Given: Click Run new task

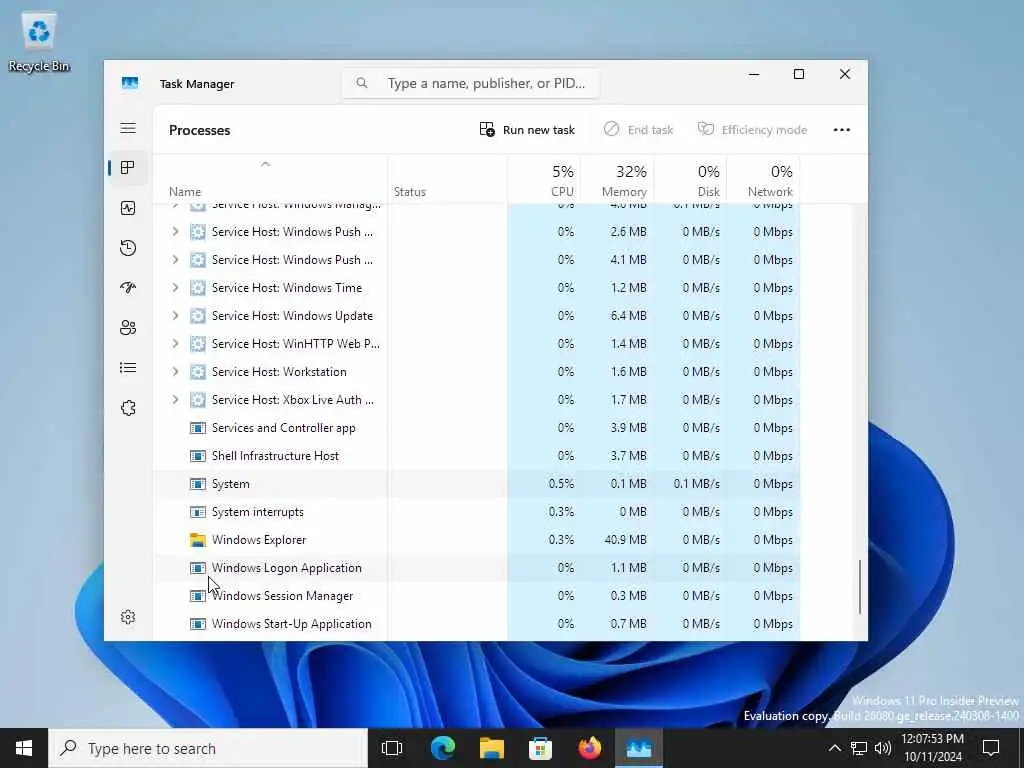Looking at the screenshot, I should 527,130.
